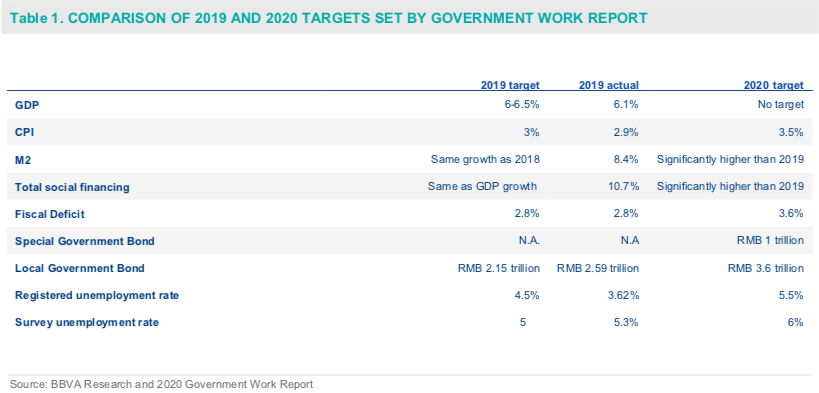Click the BBVA Research source note
The image size is (819, 393).
coord(161,385)
